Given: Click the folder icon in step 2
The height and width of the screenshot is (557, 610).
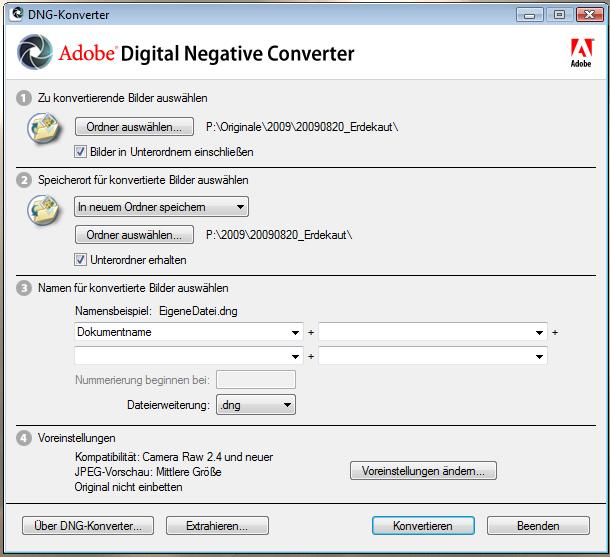Looking at the screenshot, I should click(x=44, y=210).
